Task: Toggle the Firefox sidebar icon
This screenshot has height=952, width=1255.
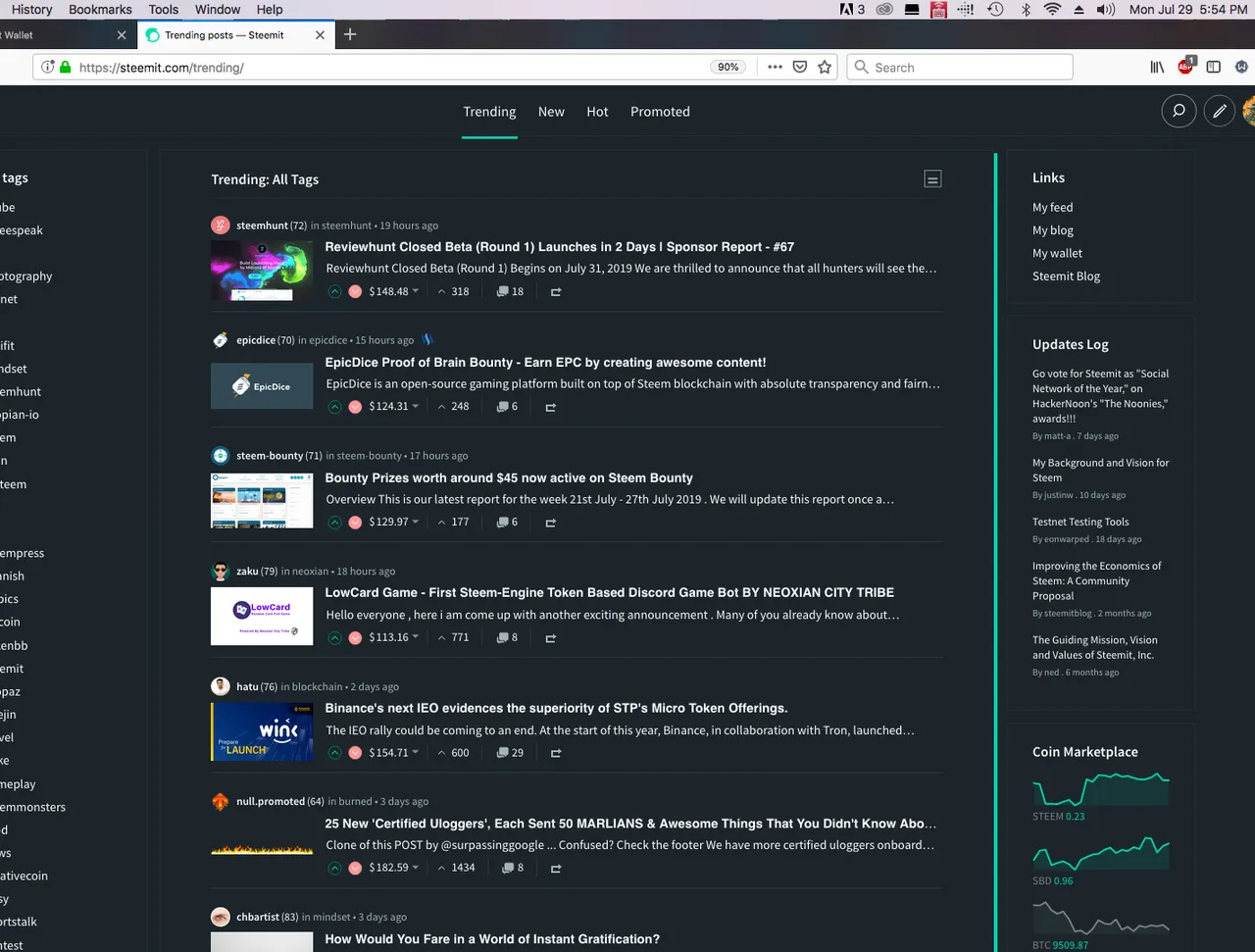Action: coord(1214,67)
